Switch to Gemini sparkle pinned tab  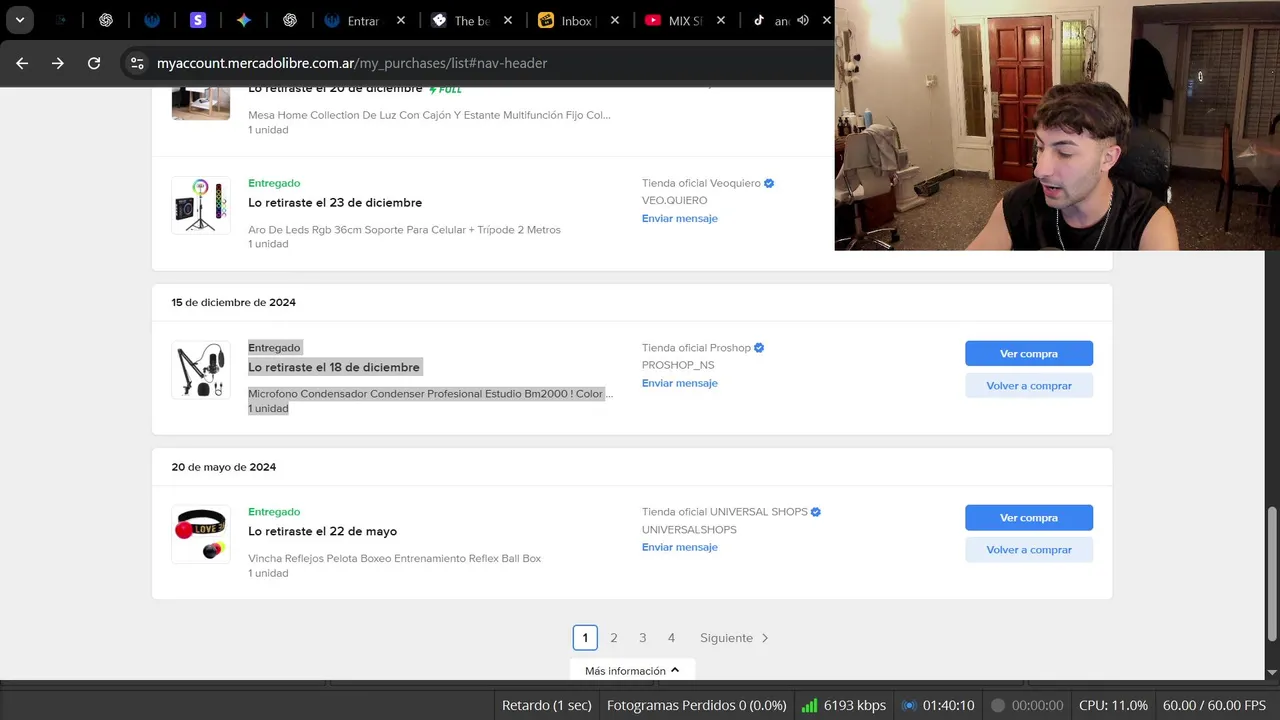coord(244,20)
